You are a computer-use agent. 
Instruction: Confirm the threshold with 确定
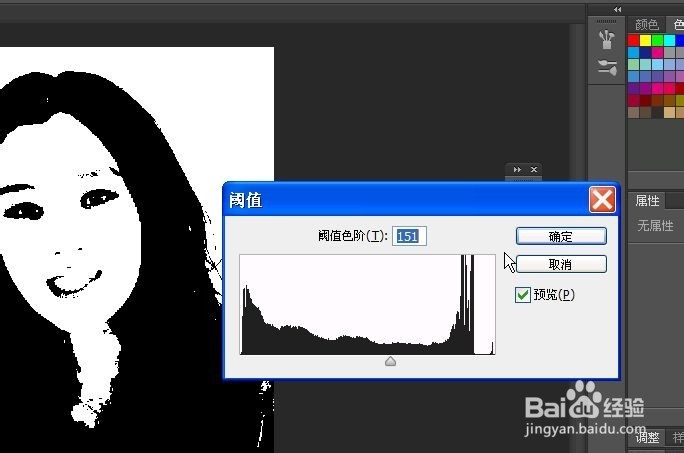tap(561, 237)
